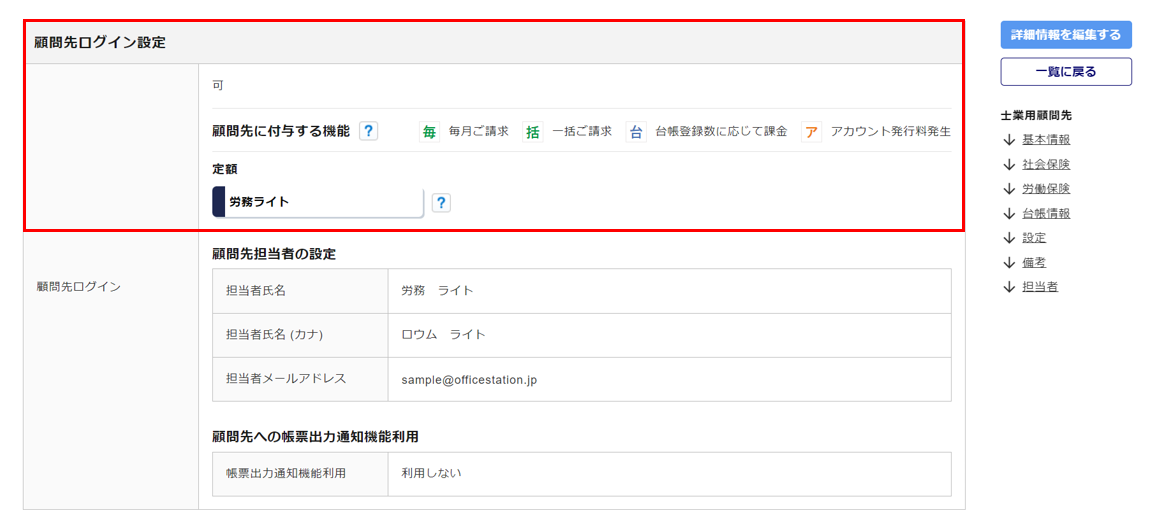This screenshot has width=1149, height=520.
Task: Open help icon beside 顧問先に付与する機能
Action: pyautogui.click(x=369, y=132)
